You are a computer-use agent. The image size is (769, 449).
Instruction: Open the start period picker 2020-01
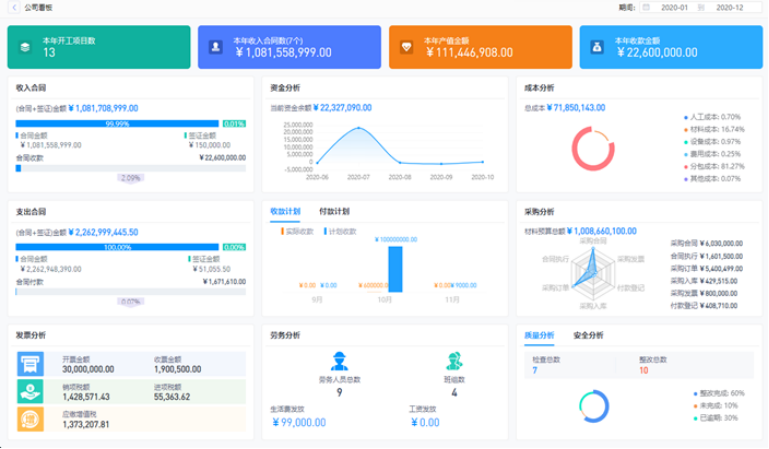(x=675, y=7)
